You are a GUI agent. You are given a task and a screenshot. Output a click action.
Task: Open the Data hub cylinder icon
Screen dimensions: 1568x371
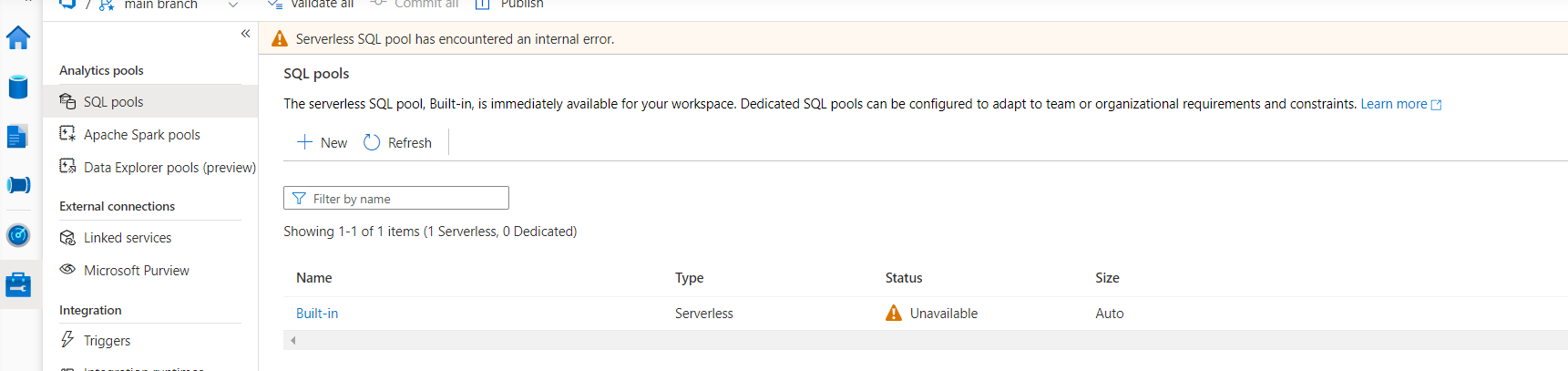(x=18, y=88)
